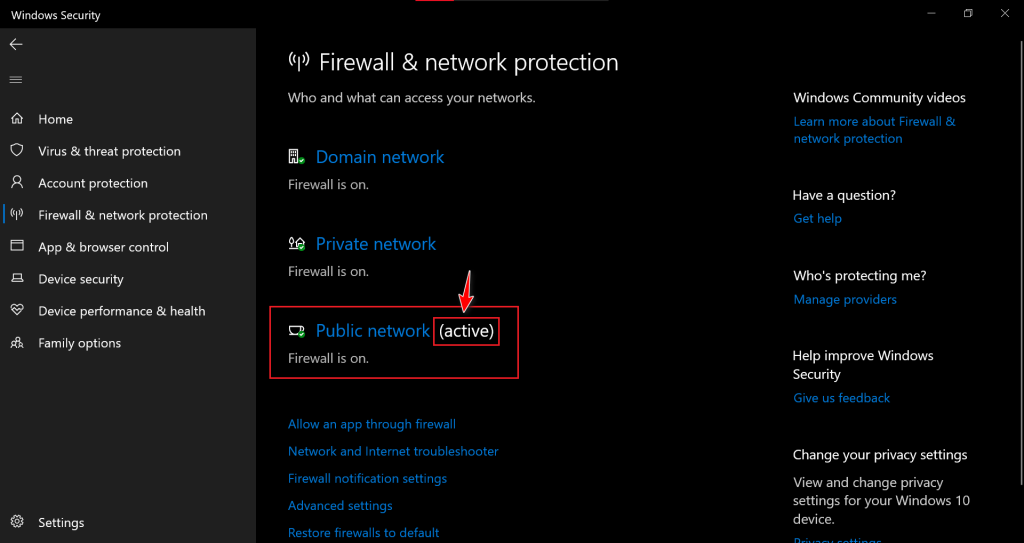Open Network and Internet troubleshooter
The width and height of the screenshot is (1024, 543).
(x=393, y=451)
